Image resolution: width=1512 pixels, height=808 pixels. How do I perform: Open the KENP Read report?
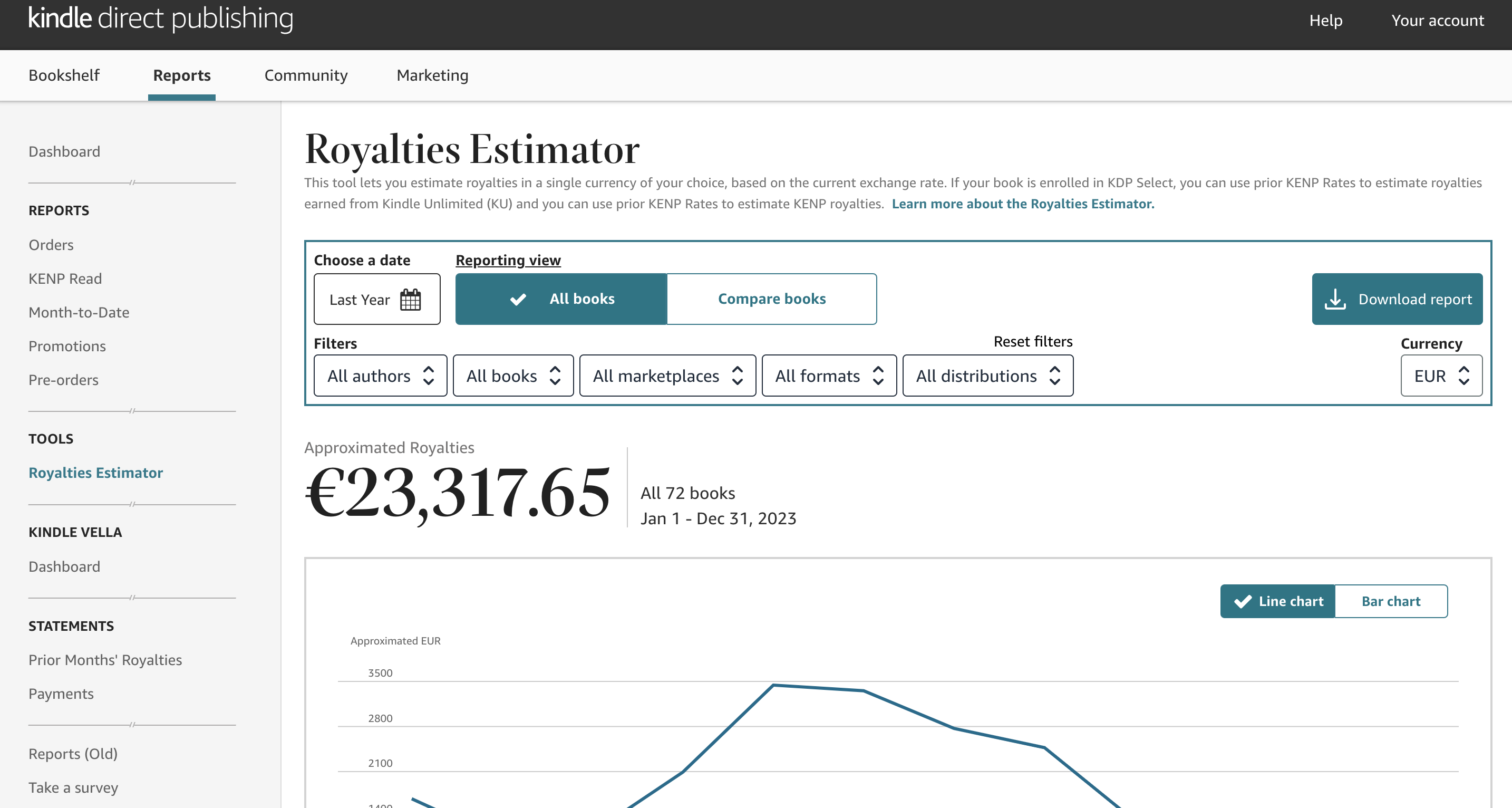click(x=65, y=278)
